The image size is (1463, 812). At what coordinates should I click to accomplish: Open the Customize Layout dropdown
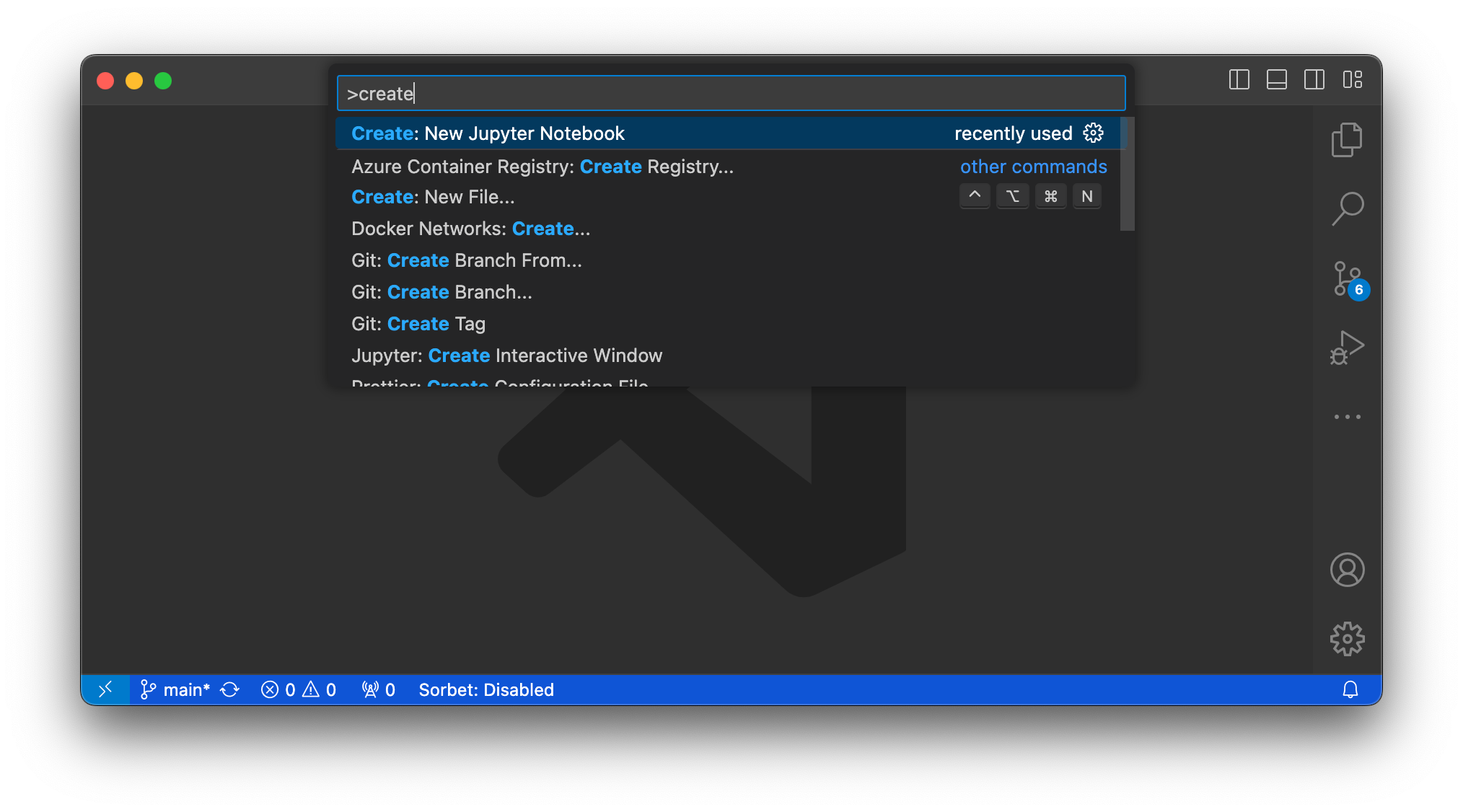click(x=1352, y=79)
